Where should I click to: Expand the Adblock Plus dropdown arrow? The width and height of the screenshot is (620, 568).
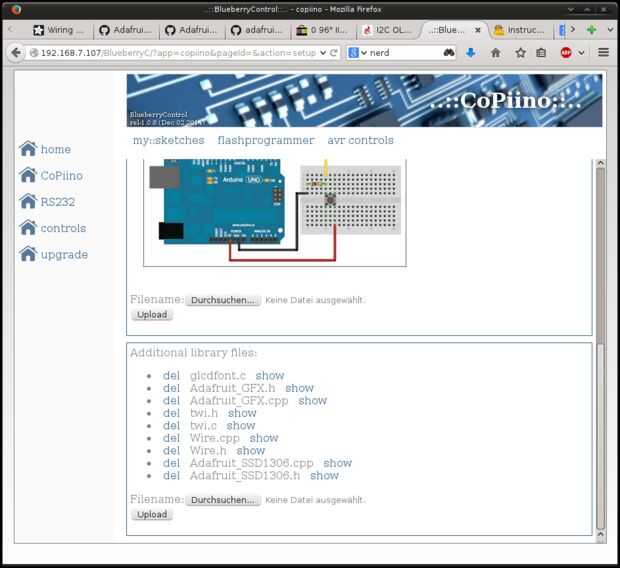tap(581, 53)
